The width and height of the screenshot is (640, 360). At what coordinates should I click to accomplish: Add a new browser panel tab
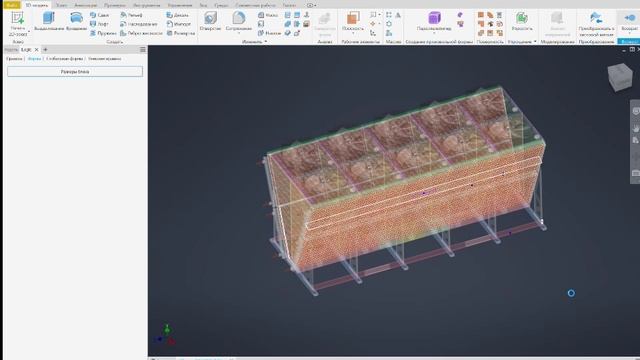pyautogui.click(x=45, y=49)
